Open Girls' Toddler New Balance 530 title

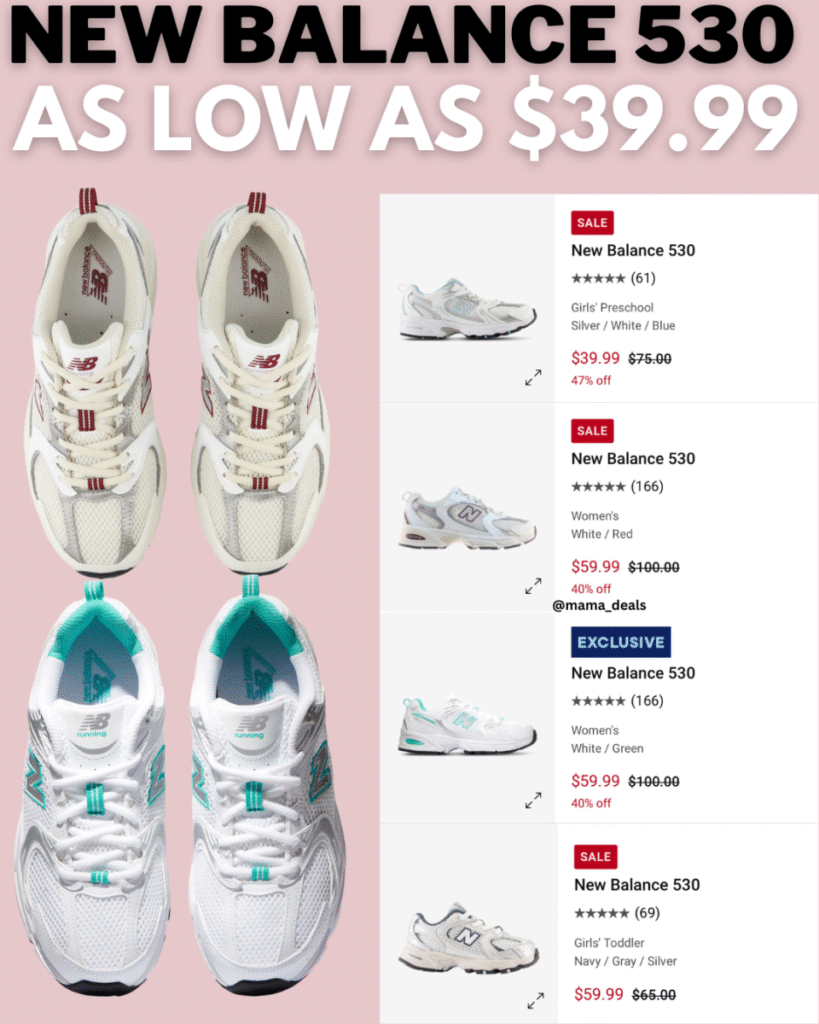click(637, 885)
